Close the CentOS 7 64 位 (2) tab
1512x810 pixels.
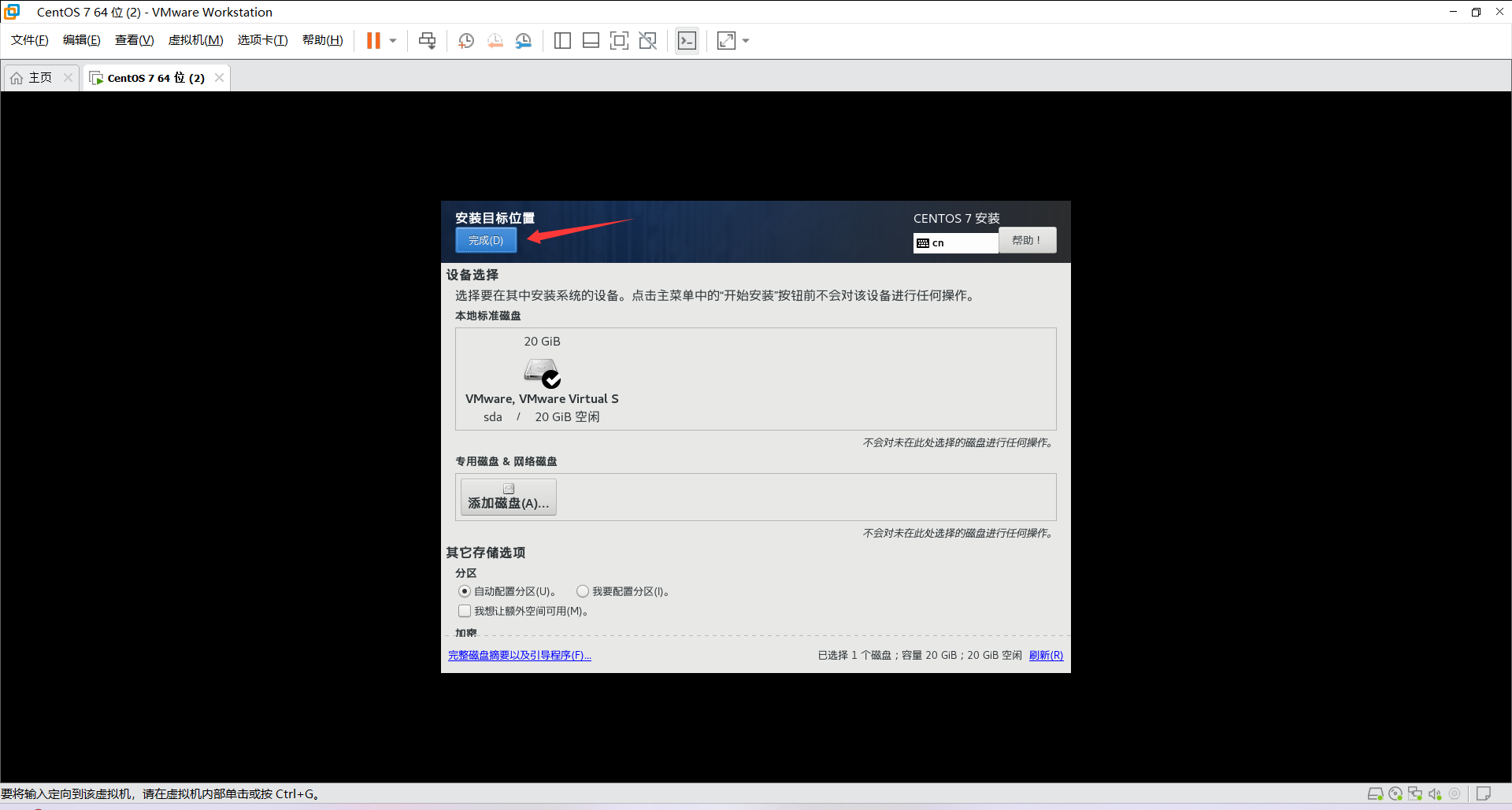[x=219, y=77]
